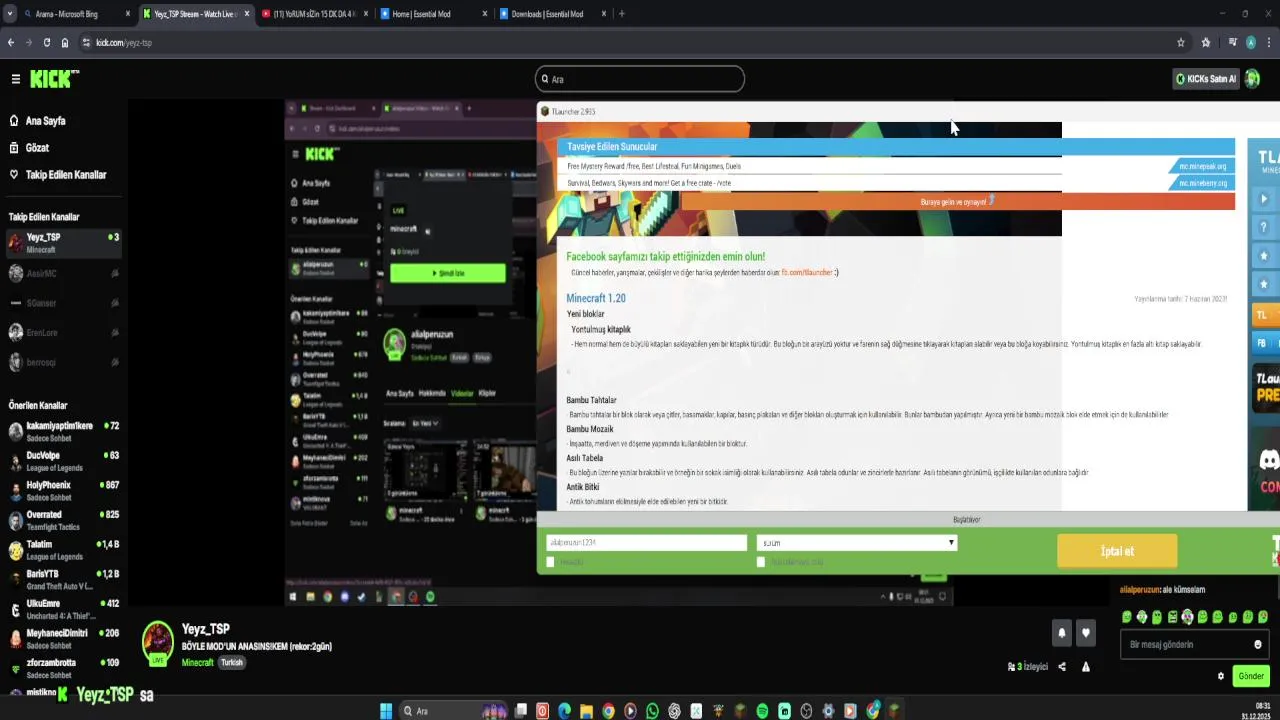Open the browser extensions puzzle icon
Image resolution: width=1280 pixels, height=720 pixels.
pyautogui.click(x=1206, y=43)
